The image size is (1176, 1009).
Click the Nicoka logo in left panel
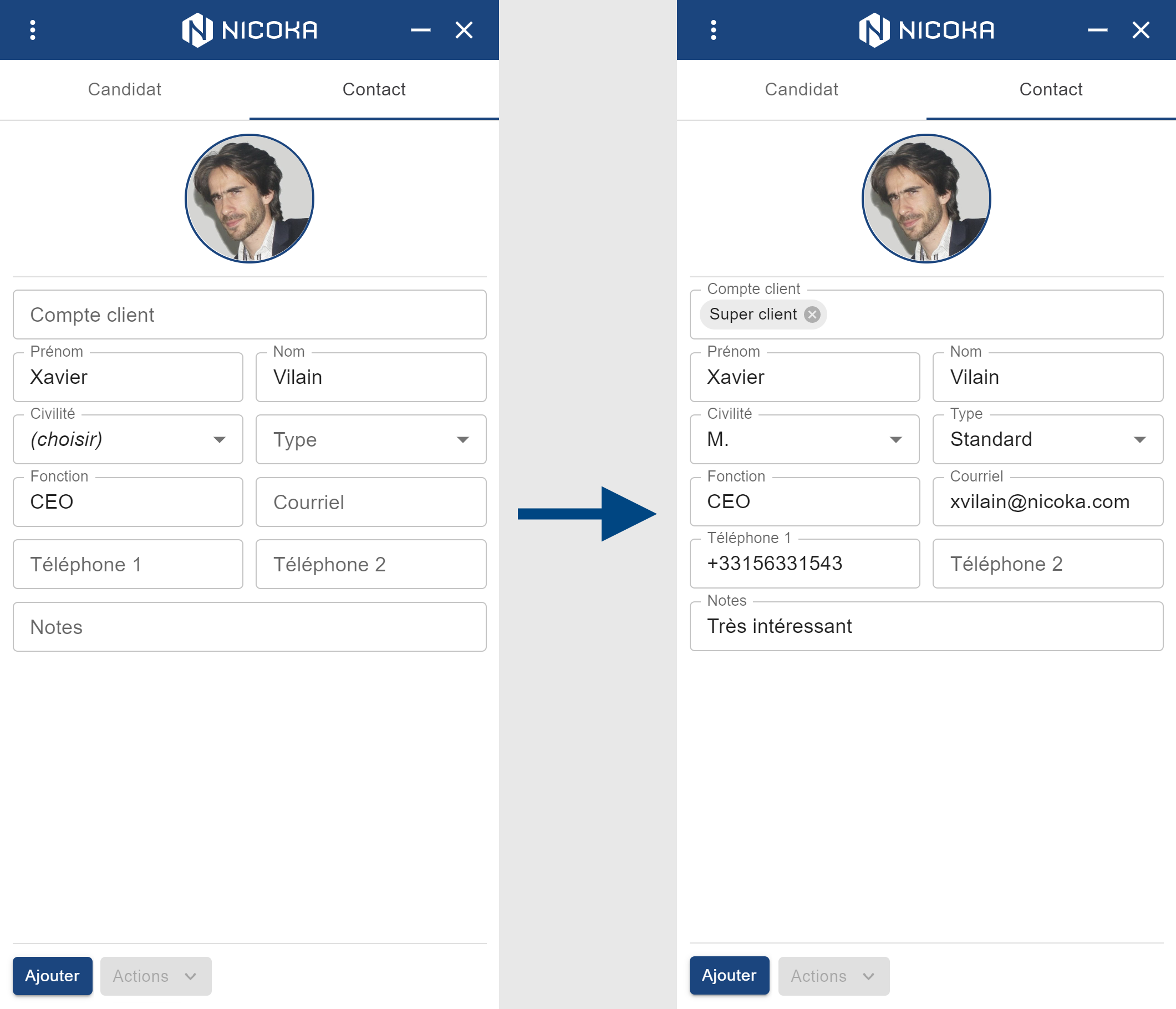click(x=250, y=30)
